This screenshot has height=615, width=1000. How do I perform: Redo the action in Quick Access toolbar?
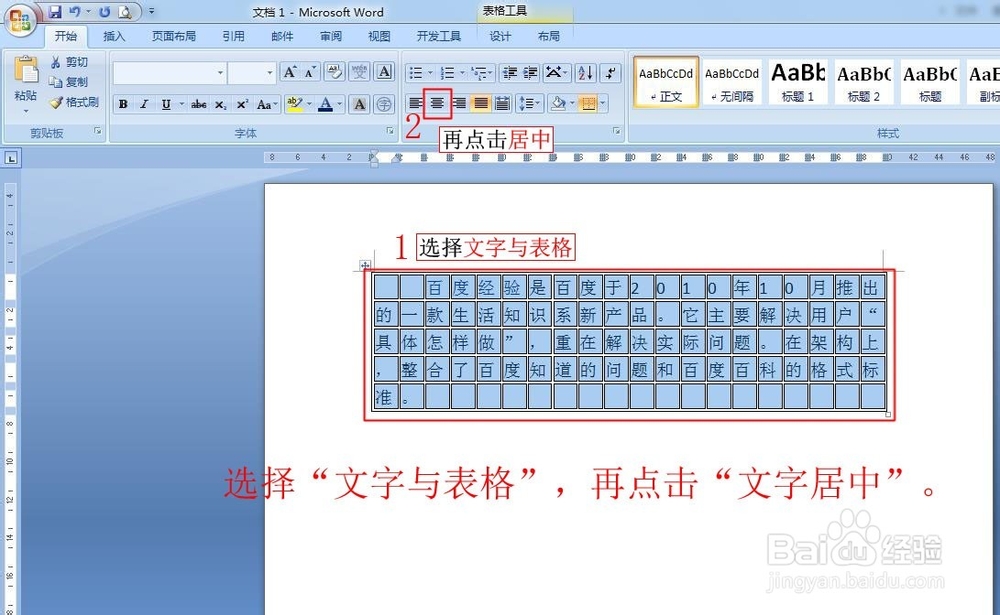[x=104, y=11]
